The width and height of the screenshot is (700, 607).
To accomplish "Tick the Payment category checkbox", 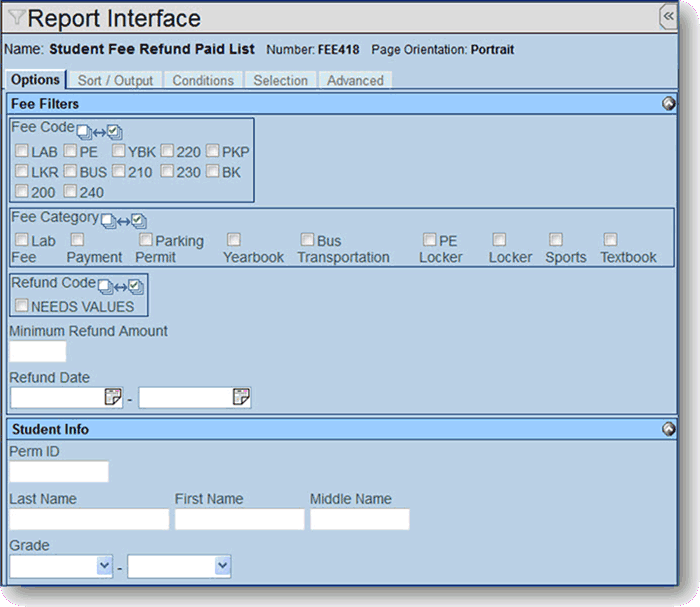I will [x=77, y=240].
